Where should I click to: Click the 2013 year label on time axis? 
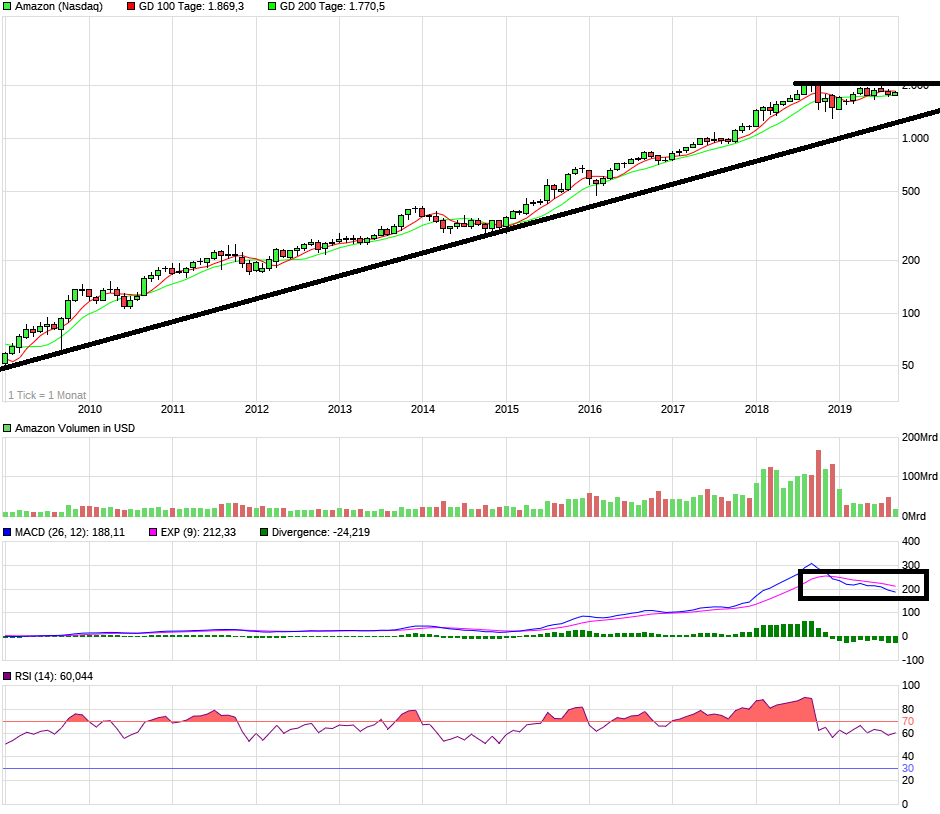(340, 409)
